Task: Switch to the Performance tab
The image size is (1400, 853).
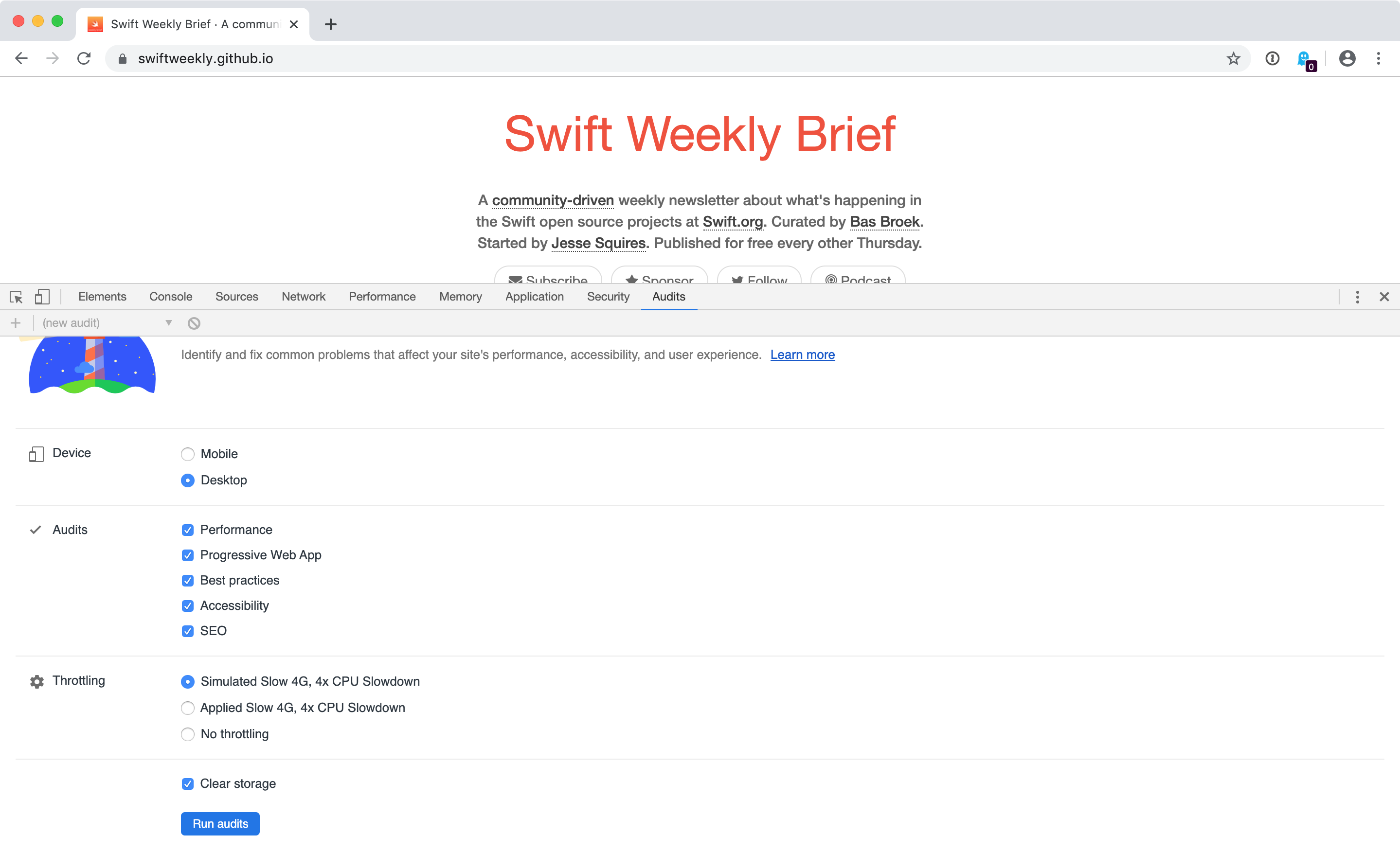Action: point(382,297)
